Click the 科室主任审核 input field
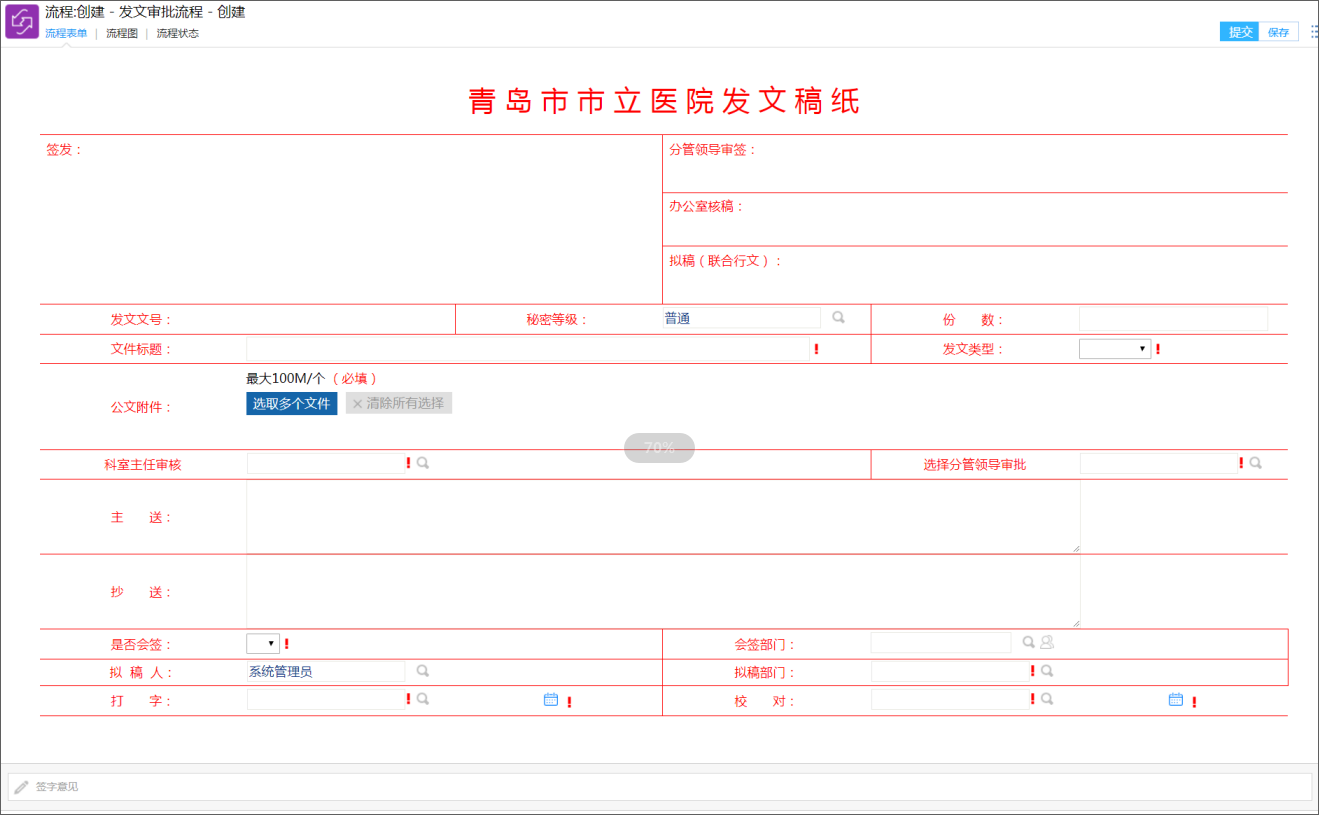 pyautogui.click(x=326, y=463)
